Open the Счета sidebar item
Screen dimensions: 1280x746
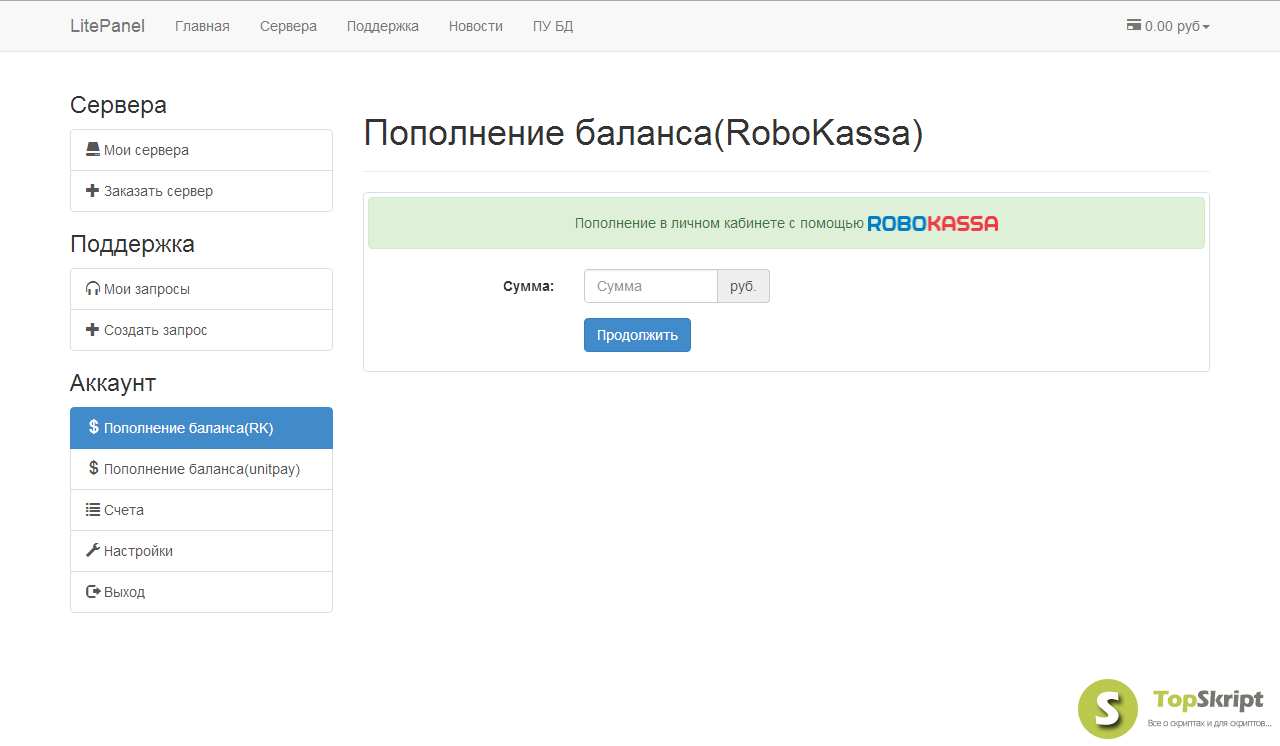click(201, 510)
